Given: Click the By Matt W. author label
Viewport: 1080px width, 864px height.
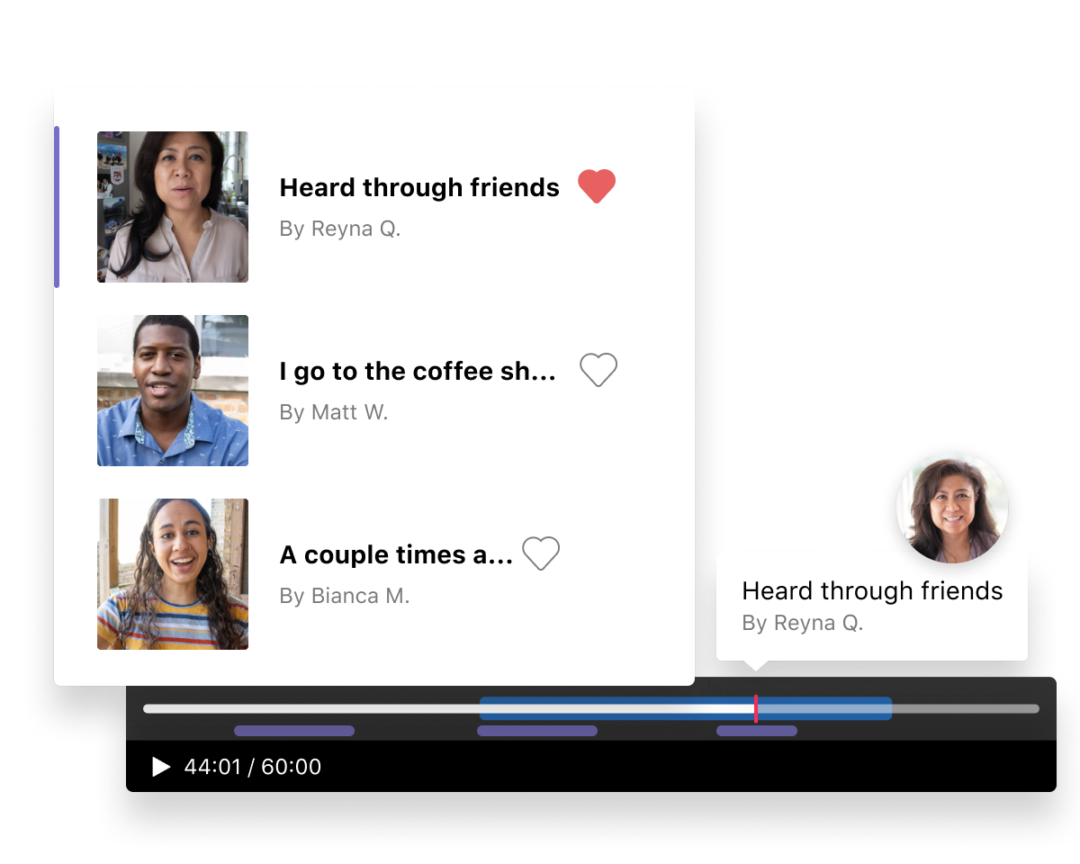Looking at the screenshot, I should [x=333, y=412].
